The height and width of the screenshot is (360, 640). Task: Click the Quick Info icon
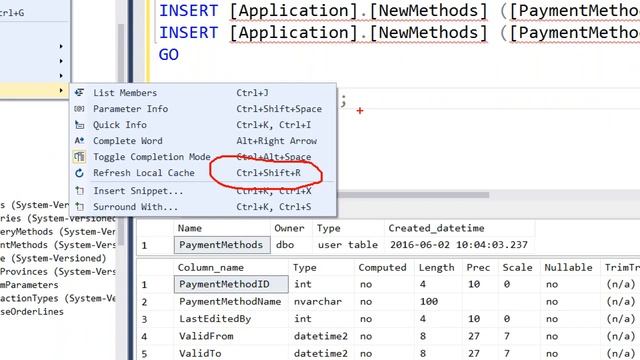pyautogui.click(x=79, y=125)
